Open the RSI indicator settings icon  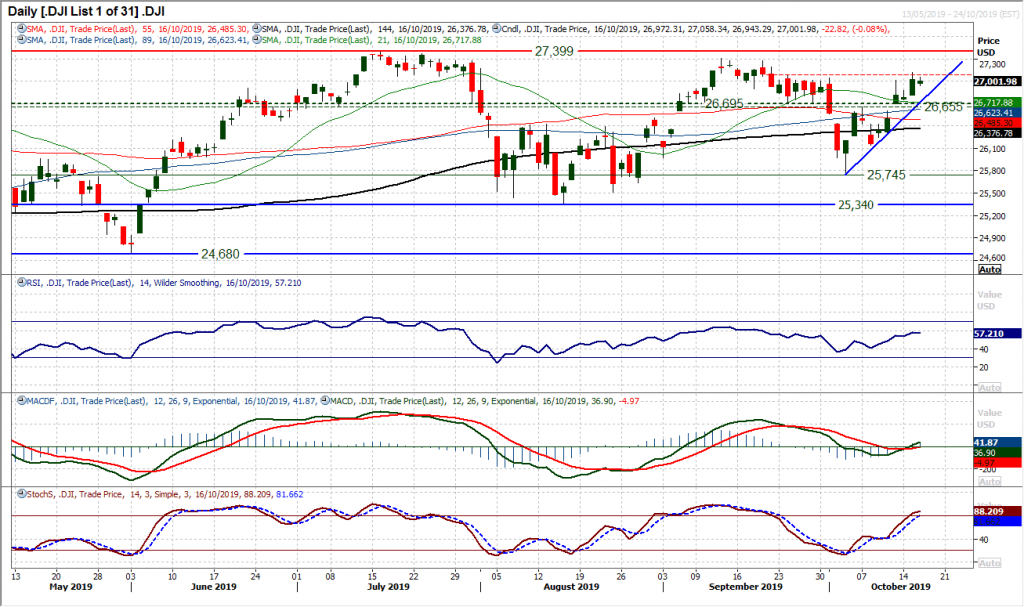pos(20,282)
